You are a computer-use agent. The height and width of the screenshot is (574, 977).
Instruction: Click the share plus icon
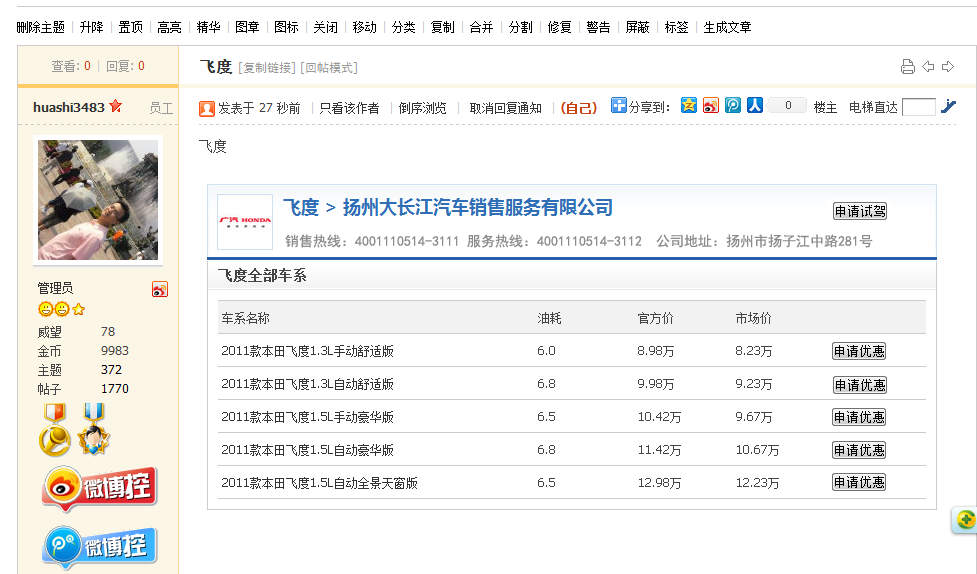[619, 105]
